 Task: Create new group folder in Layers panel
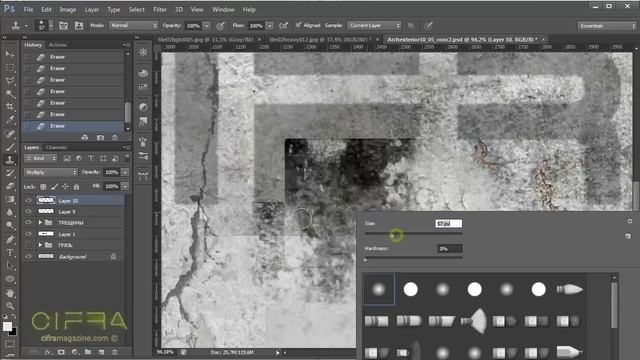[x=88, y=352]
